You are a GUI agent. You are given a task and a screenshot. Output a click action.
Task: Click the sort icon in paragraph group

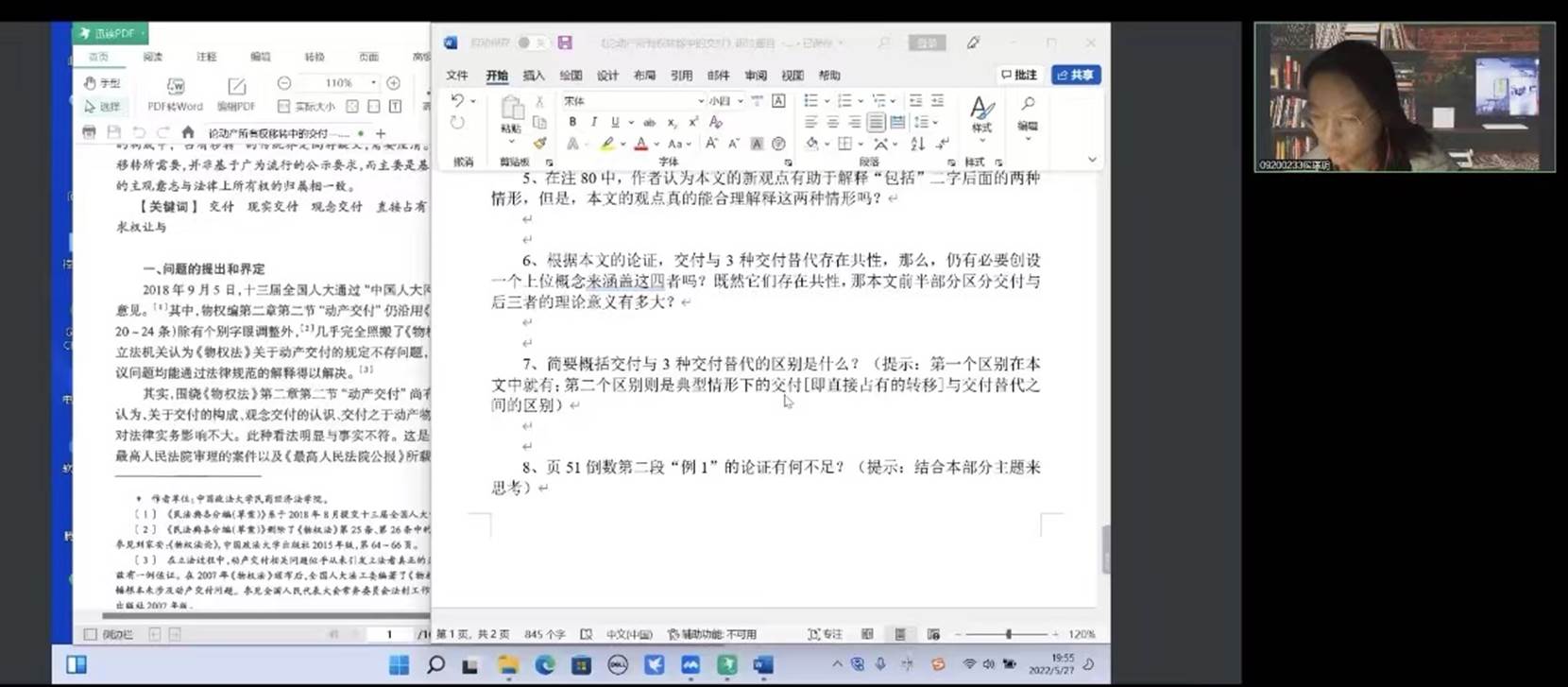(918, 144)
